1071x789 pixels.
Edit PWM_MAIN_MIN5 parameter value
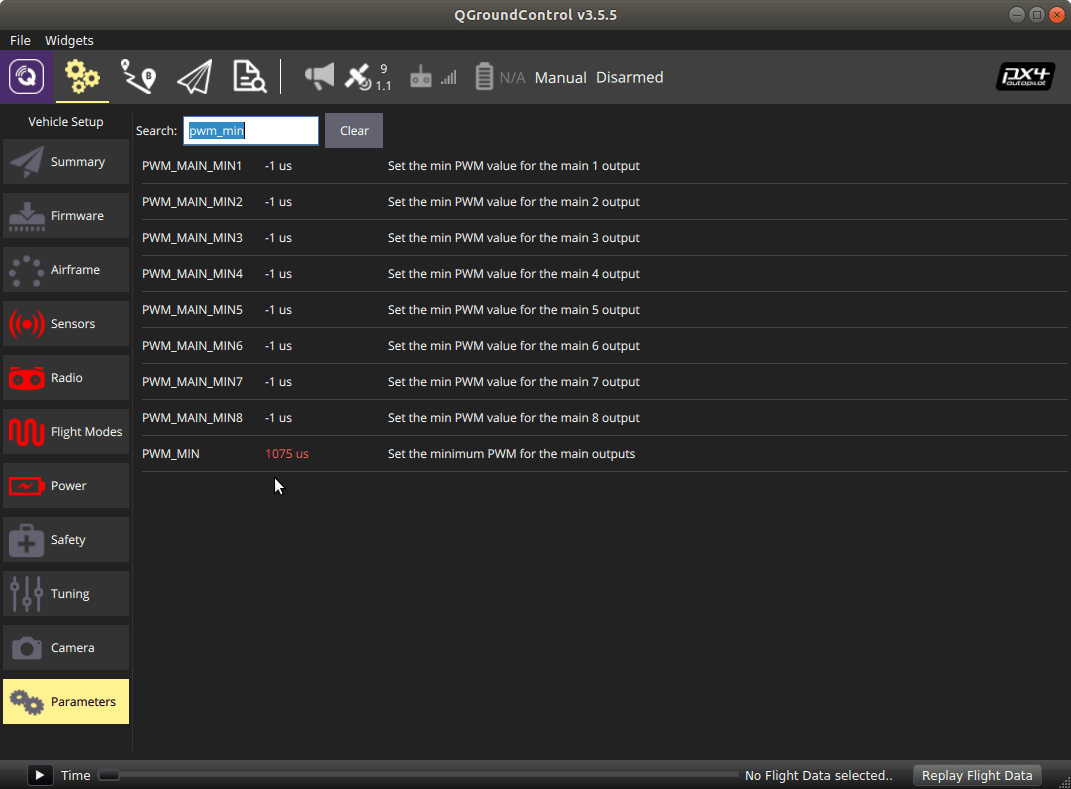coord(278,310)
